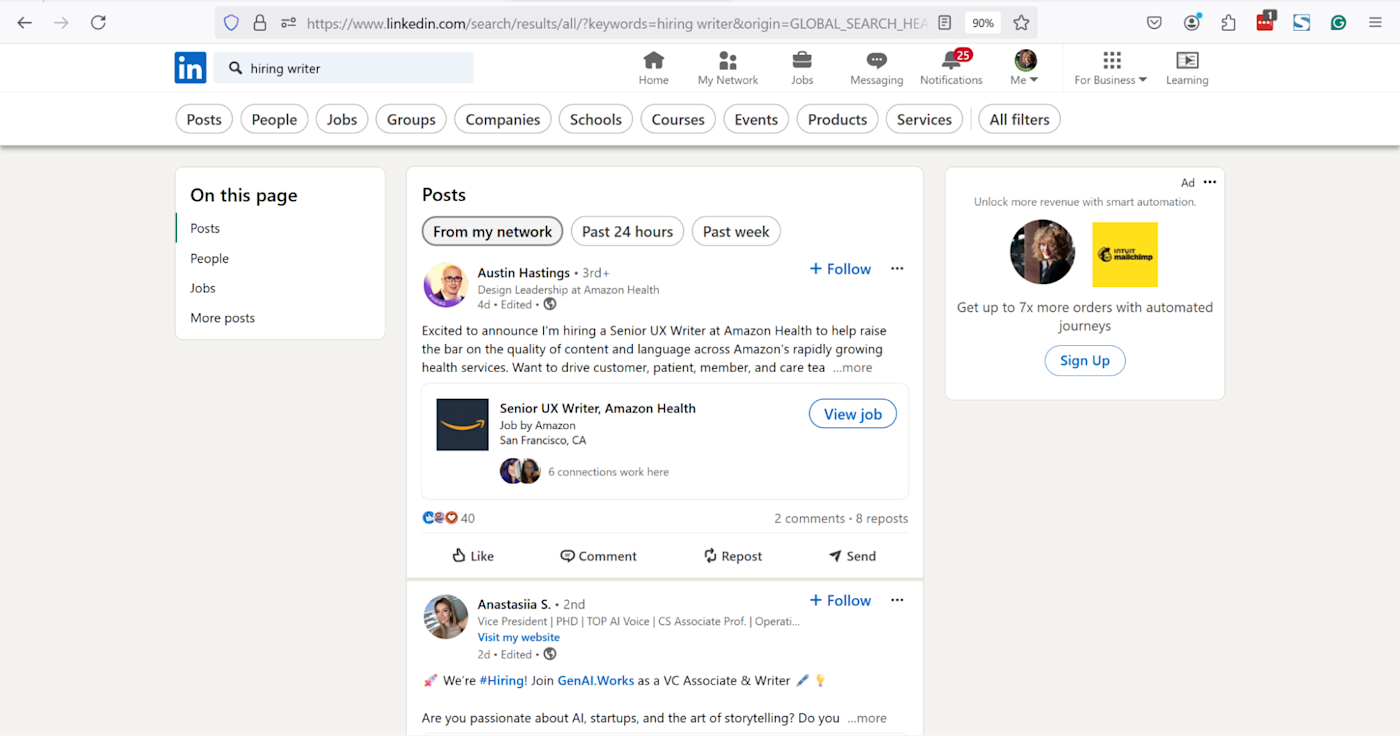Filter results by Posts
Screen dimensions: 1400x736
tap(204, 119)
